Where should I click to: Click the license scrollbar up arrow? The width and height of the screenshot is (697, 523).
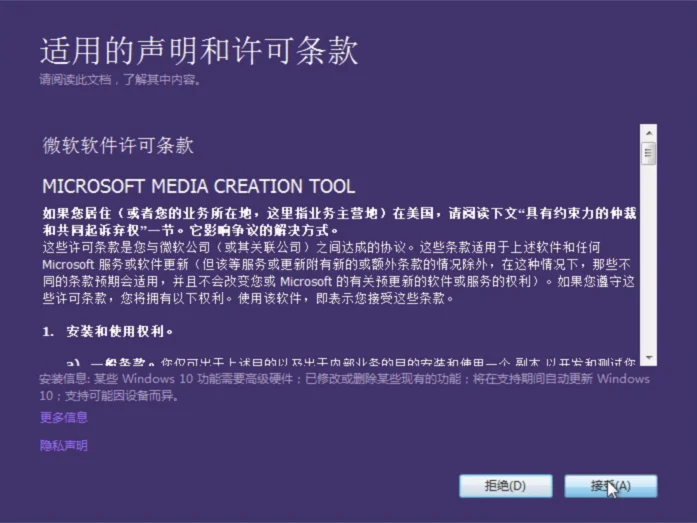[649, 133]
